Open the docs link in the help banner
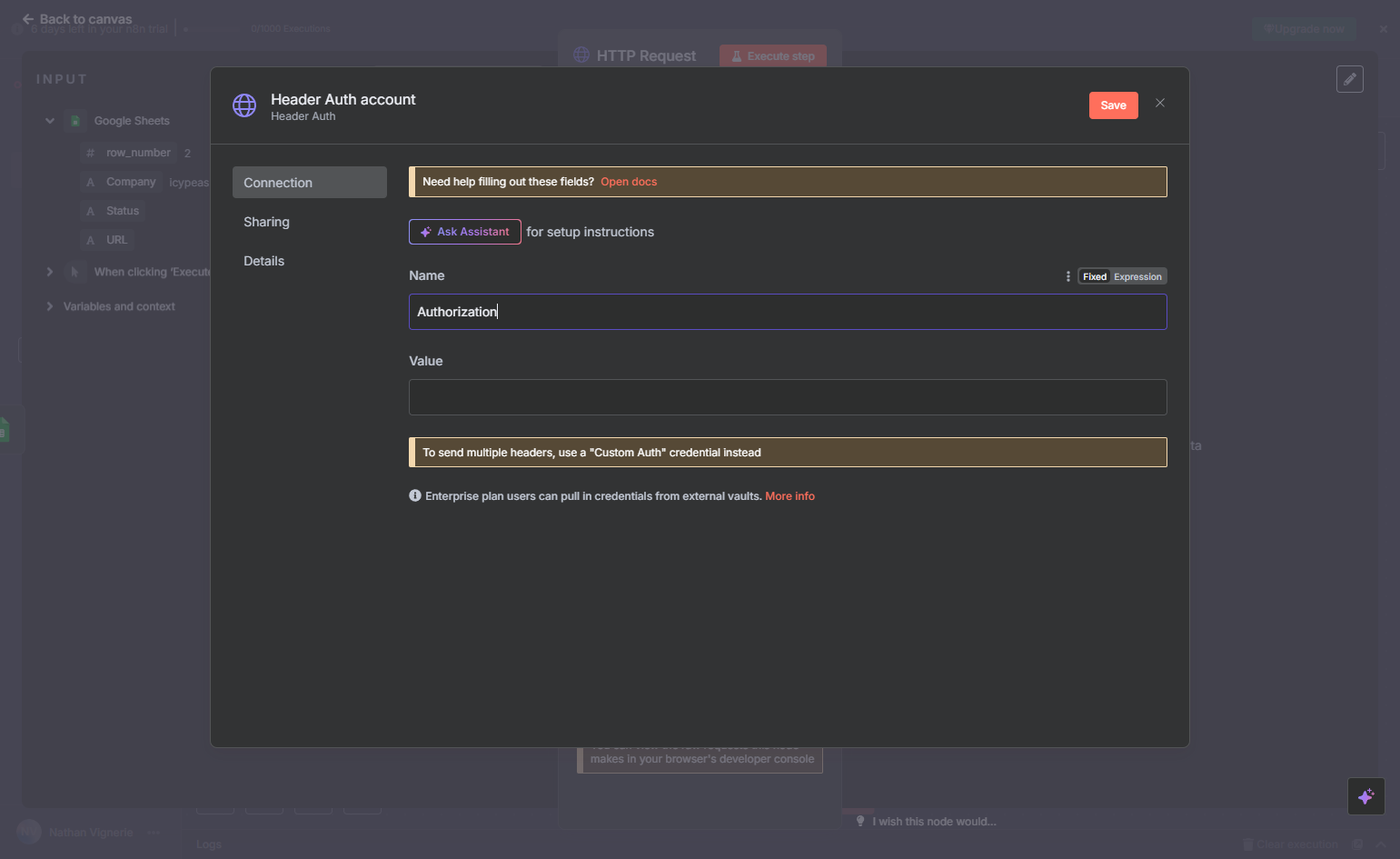Screen dimensions: 1400x859 pyautogui.click(x=629, y=182)
